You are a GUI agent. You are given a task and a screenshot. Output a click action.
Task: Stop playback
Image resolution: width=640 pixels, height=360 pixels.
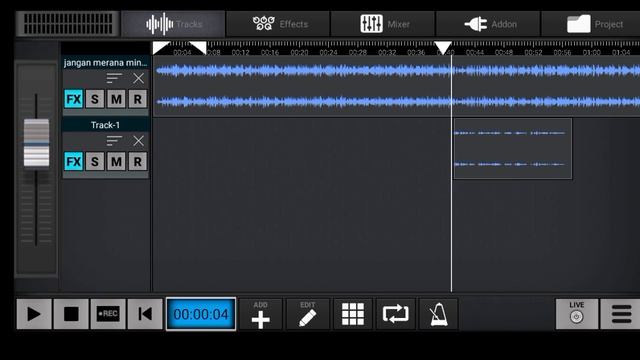71,314
